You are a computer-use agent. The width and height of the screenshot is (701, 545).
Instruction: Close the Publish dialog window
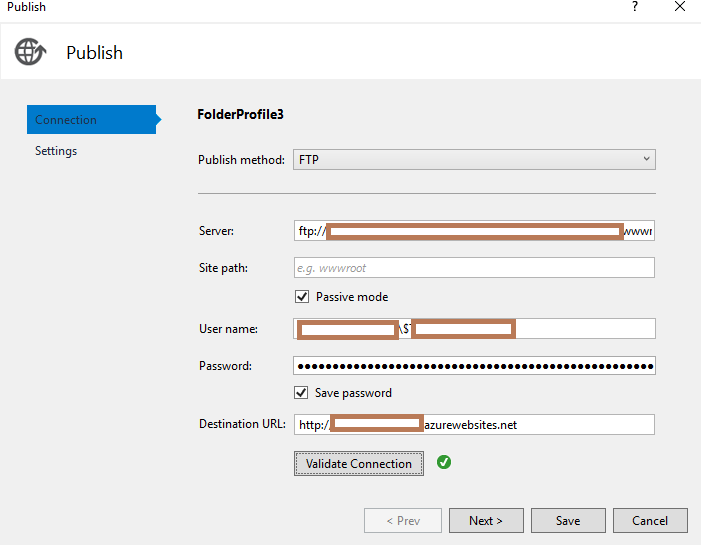[x=679, y=7]
